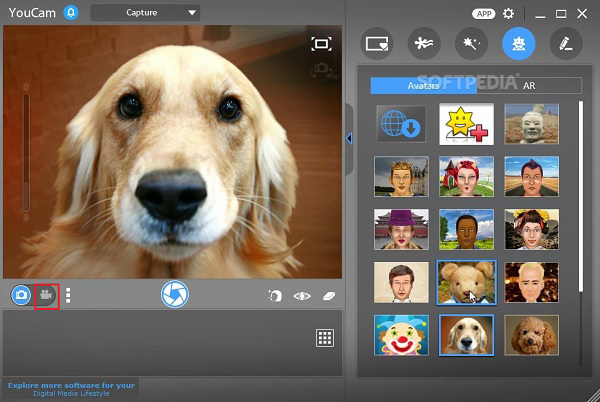
Task: Collapse the effects panel with the side arrow
Action: pyautogui.click(x=349, y=138)
